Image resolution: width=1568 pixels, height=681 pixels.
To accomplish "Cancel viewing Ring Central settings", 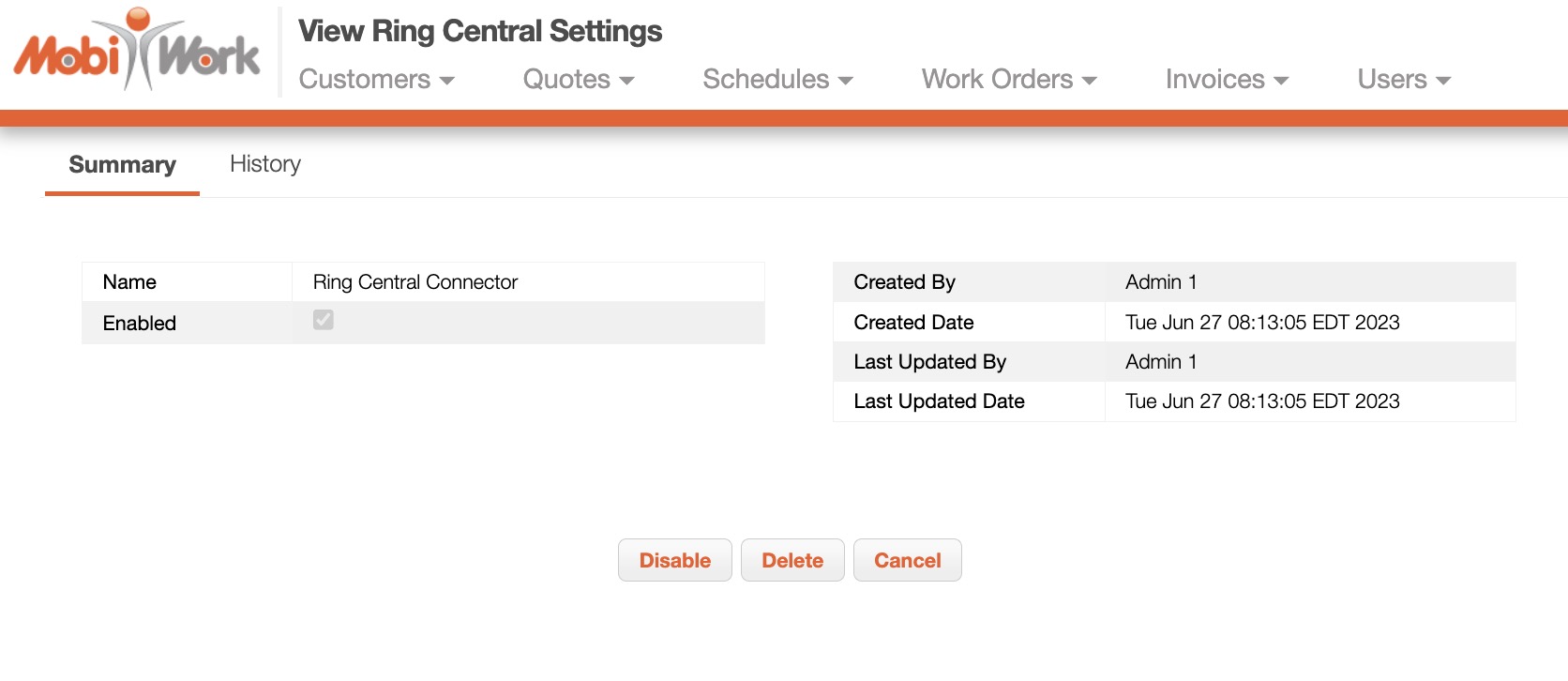I will point(907,560).
